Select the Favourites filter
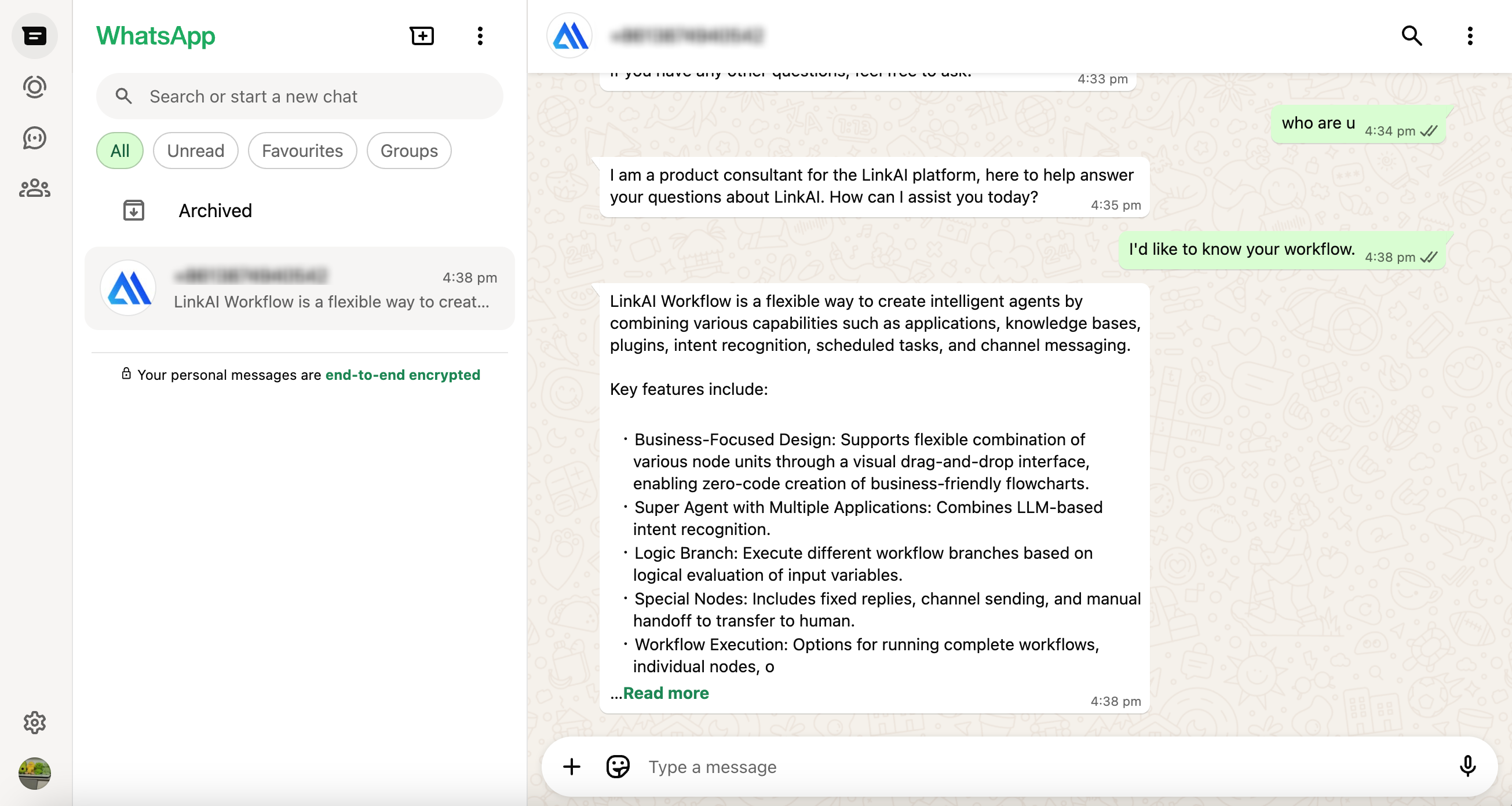 302,151
